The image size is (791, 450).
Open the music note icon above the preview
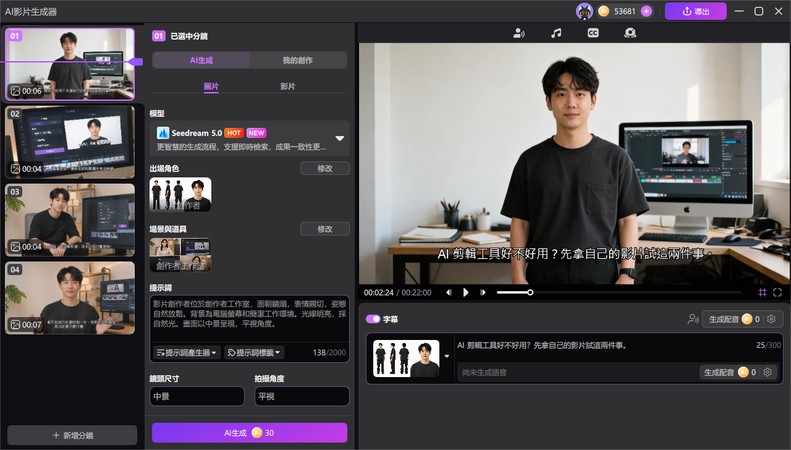pyautogui.click(x=556, y=33)
